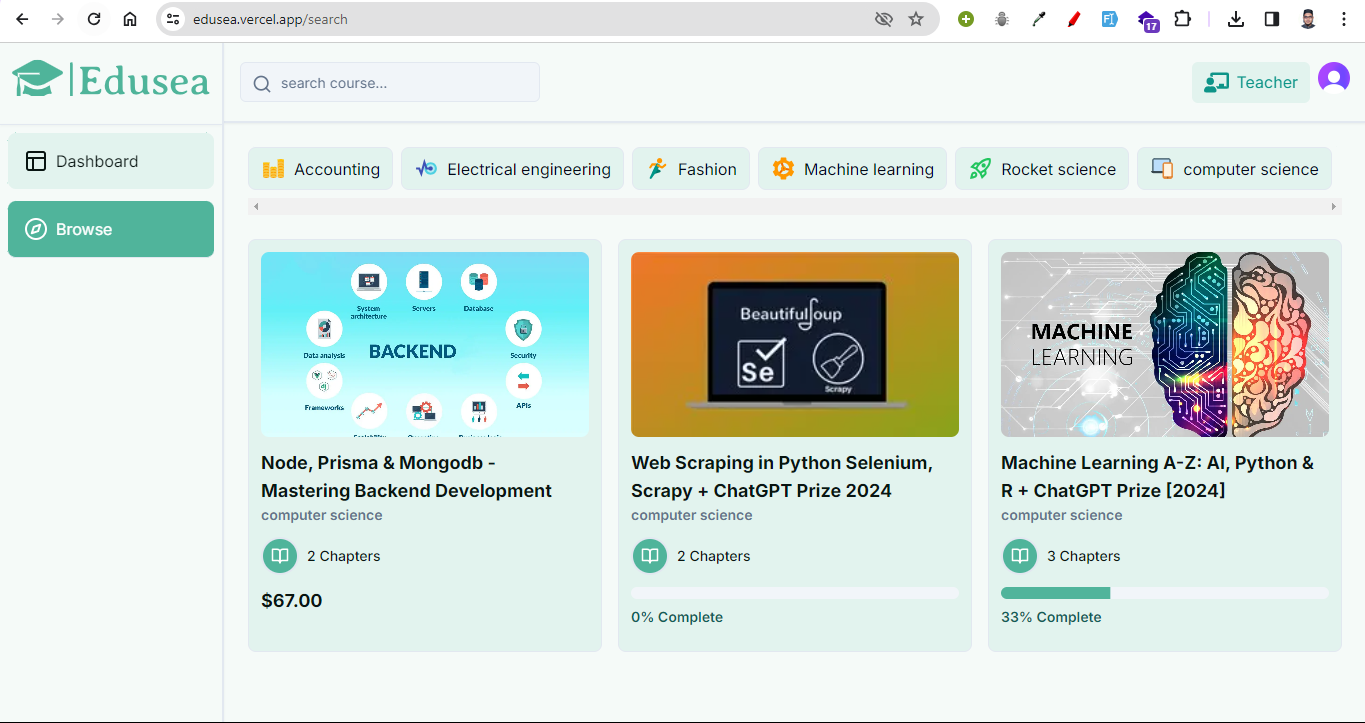1365x723 pixels.
Task: Select the Fashion category chip
Action: (x=691, y=169)
